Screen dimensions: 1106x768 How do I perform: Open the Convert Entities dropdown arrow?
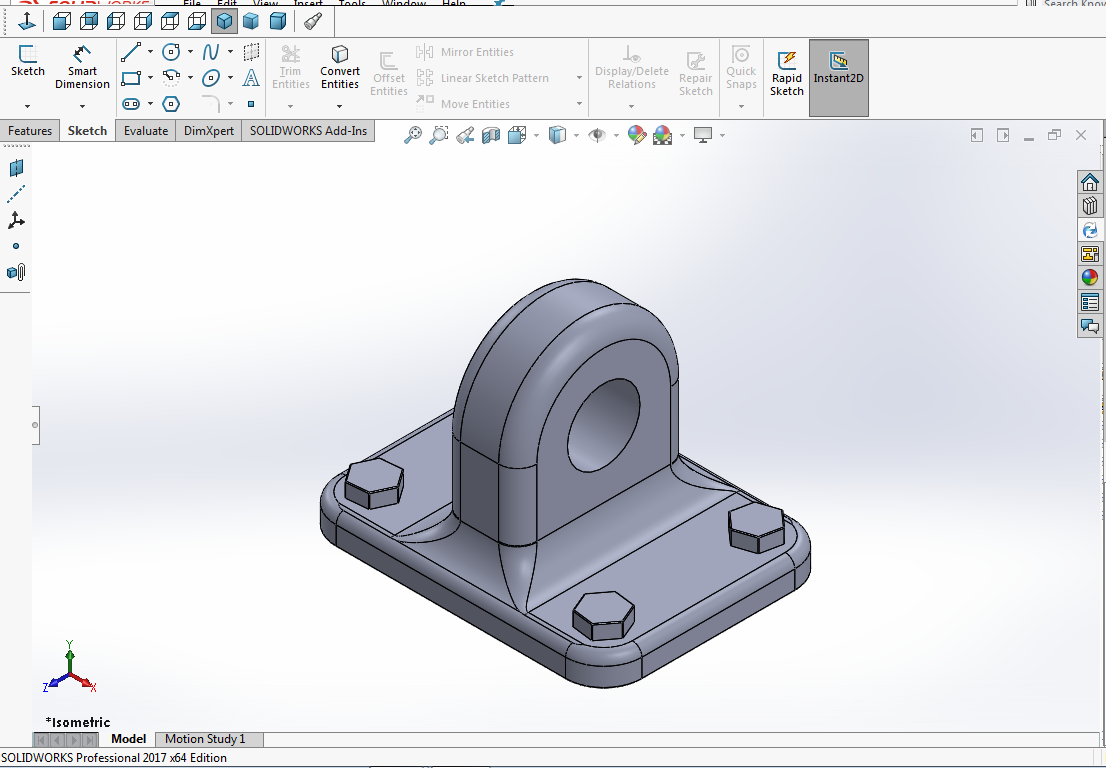(x=340, y=105)
